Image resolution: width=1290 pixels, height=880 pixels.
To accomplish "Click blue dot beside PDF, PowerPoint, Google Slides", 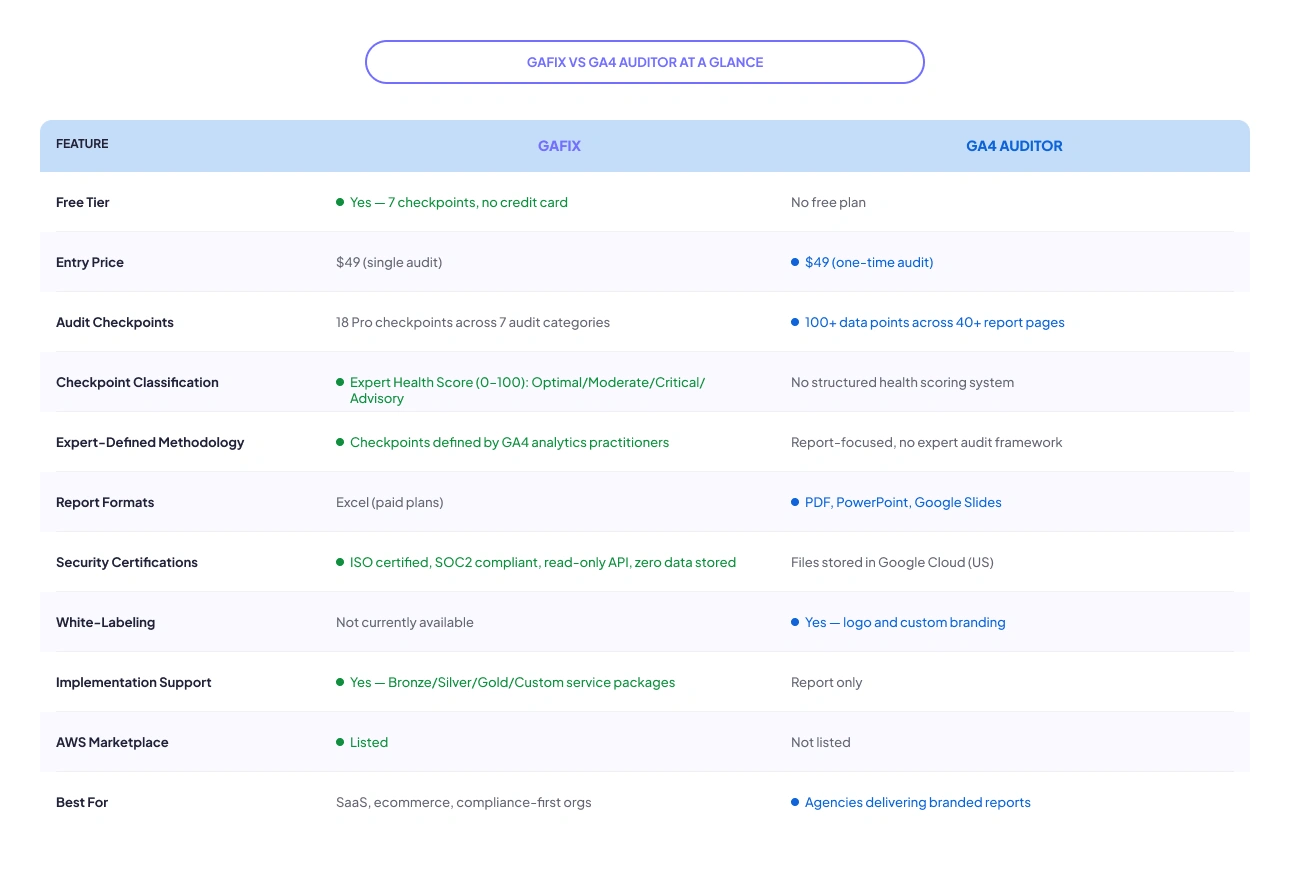I will (795, 502).
